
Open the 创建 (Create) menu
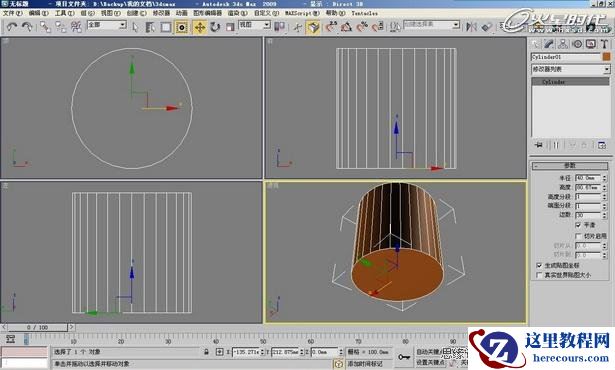point(136,13)
